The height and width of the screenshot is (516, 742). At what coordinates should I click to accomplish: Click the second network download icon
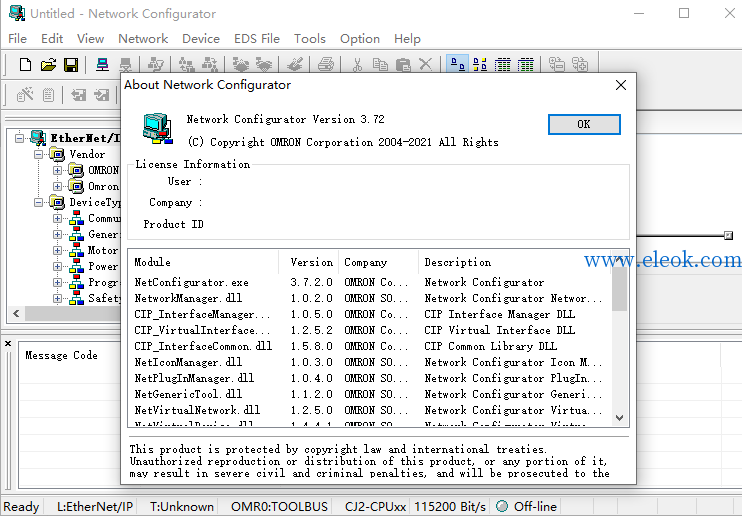(x=210, y=64)
